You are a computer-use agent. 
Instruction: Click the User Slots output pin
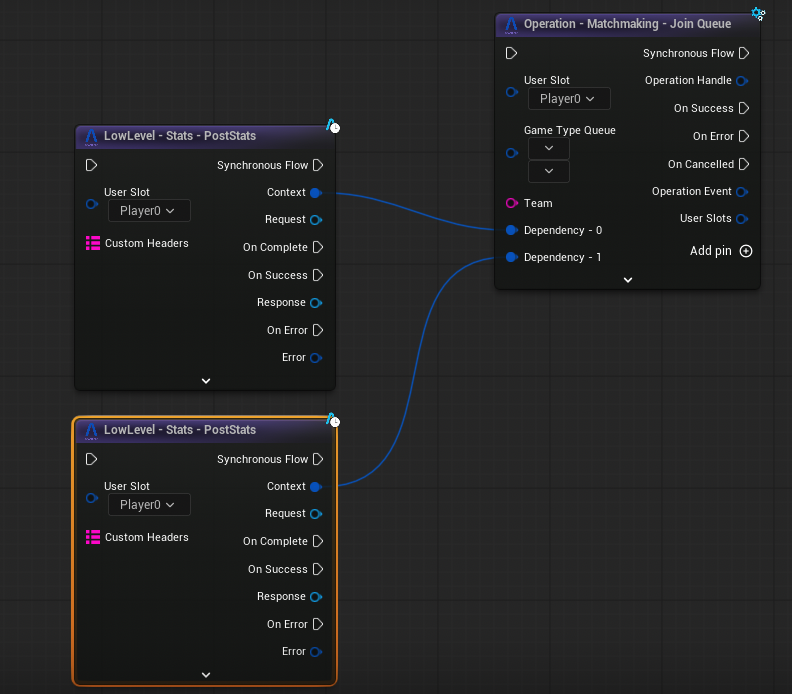pos(742,218)
